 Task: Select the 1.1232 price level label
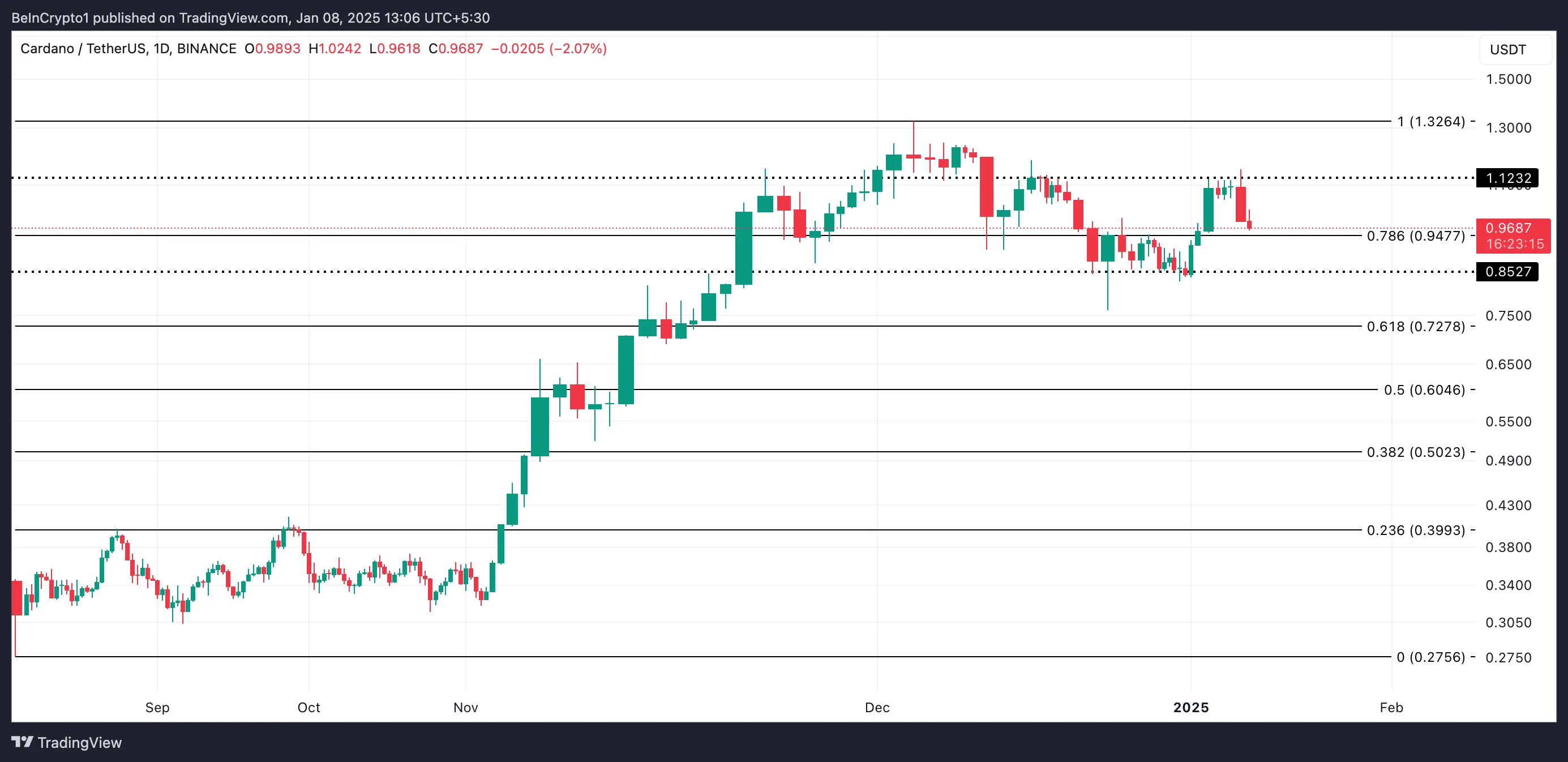(1508, 178)
